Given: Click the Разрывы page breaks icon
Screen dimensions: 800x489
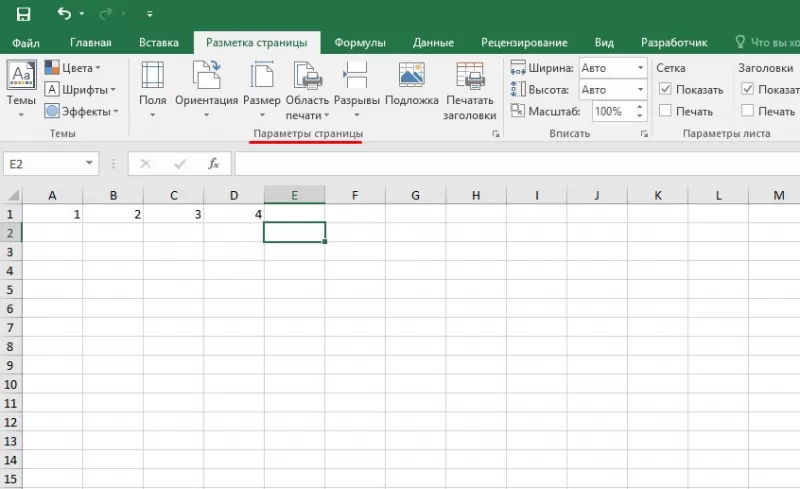Looking at the screenshot, I should 356,75.
